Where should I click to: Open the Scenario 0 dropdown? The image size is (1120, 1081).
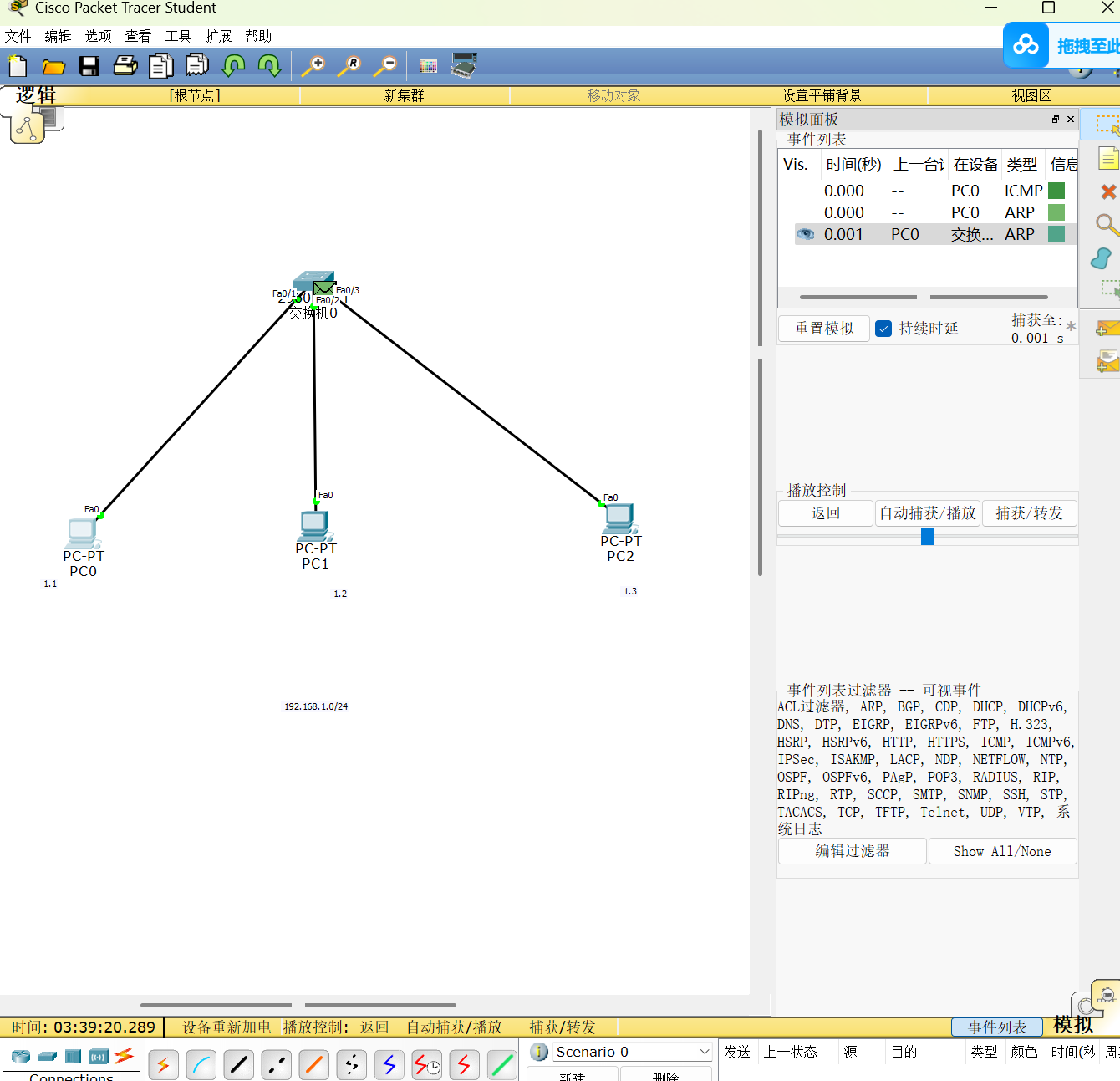[632, 1052]
